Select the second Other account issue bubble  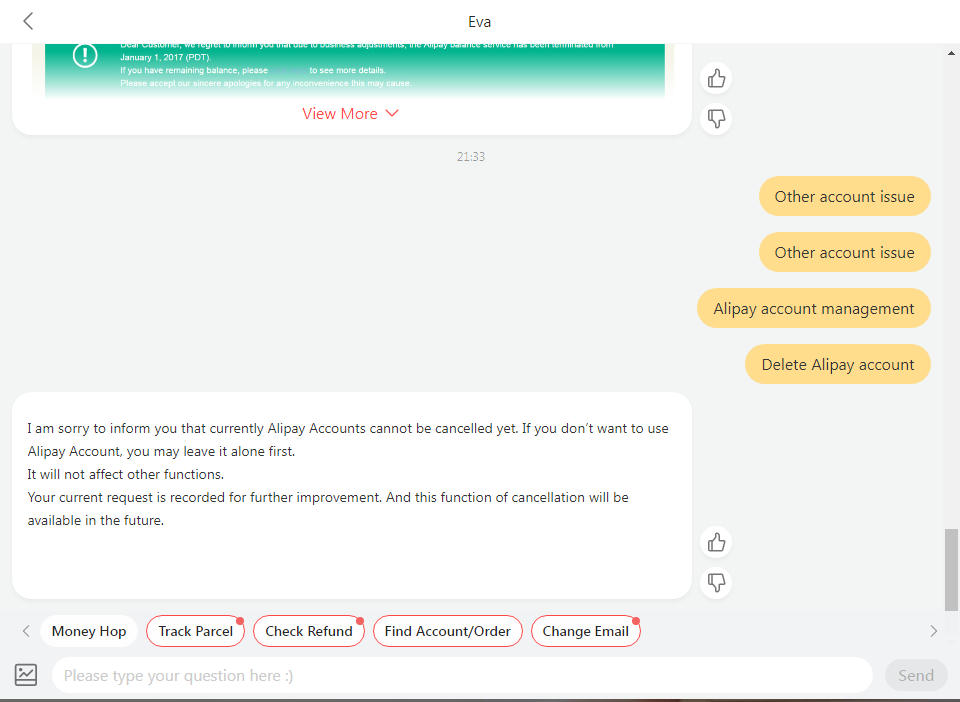coord(844,252)
